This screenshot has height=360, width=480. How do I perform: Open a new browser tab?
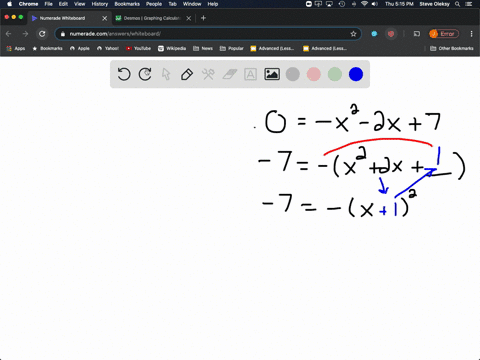point(203,18)
